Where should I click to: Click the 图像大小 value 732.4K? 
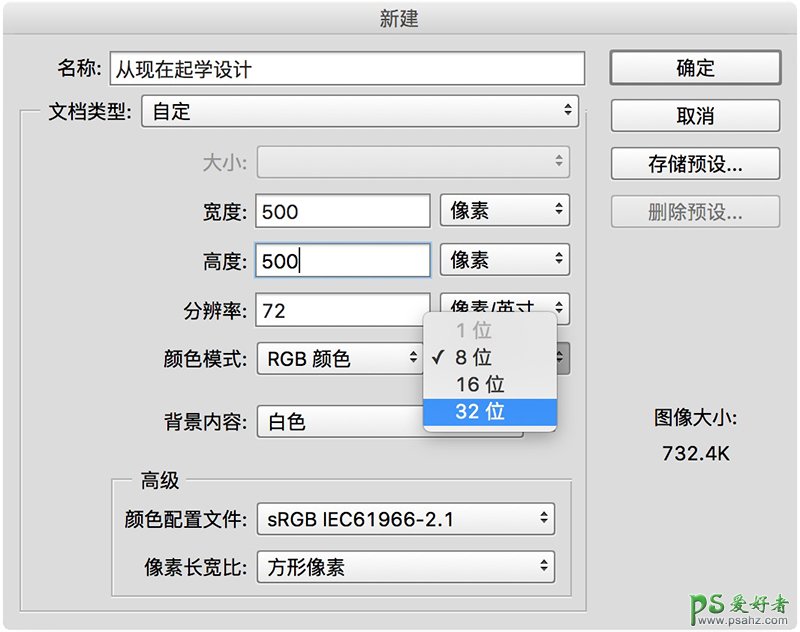[695, 453]
